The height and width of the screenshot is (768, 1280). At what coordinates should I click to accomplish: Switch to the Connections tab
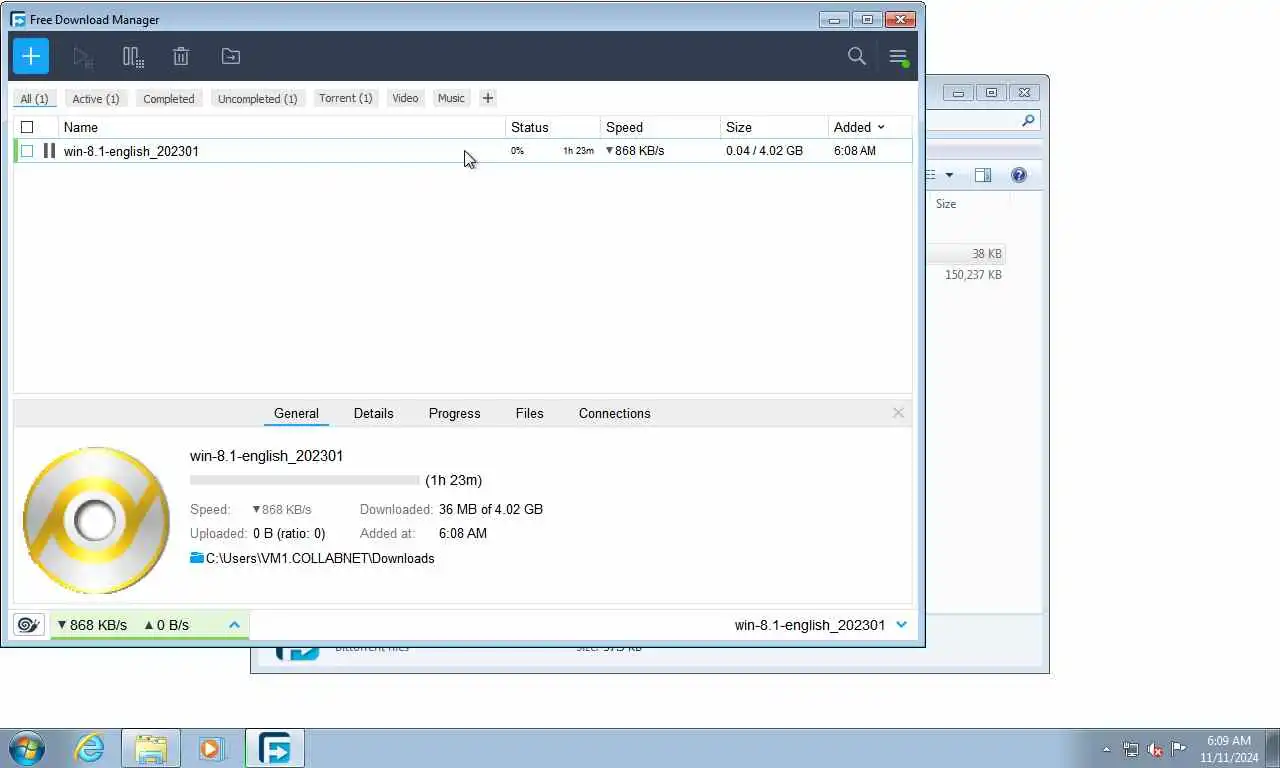615,413
